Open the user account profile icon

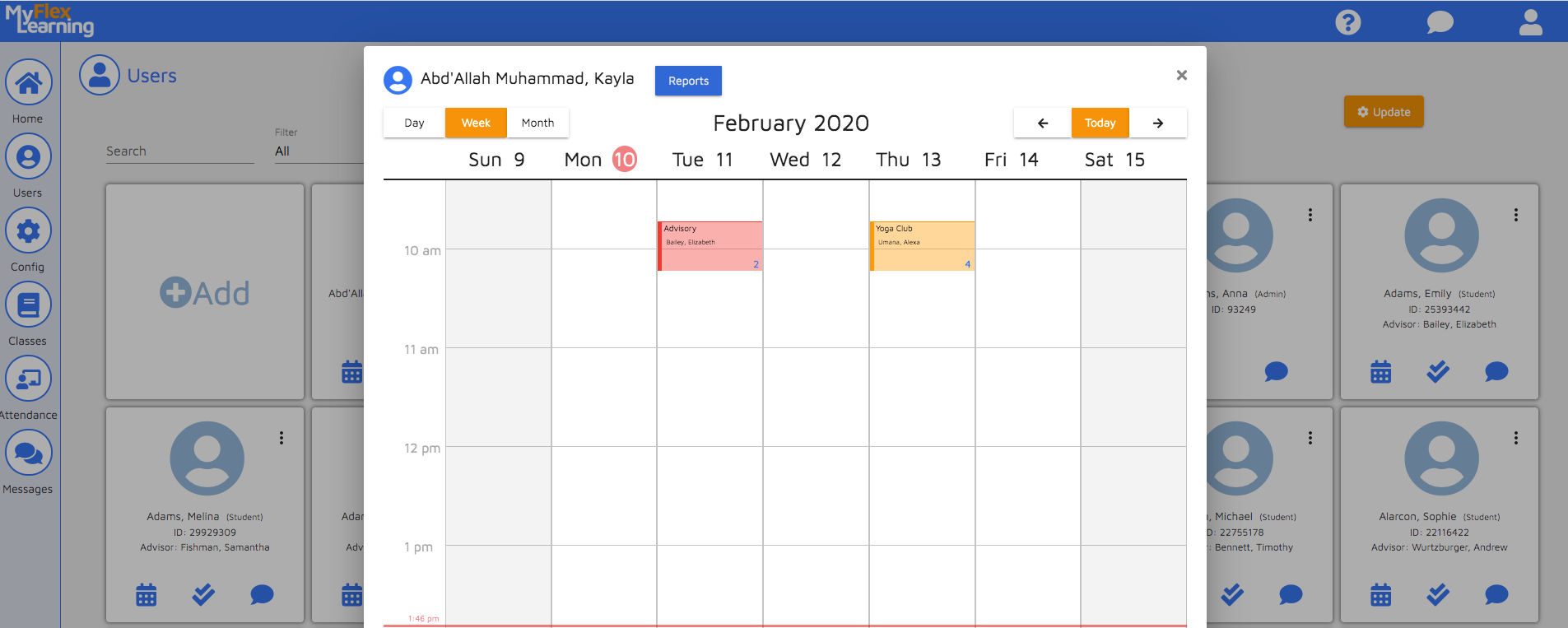pos(1530,22)
